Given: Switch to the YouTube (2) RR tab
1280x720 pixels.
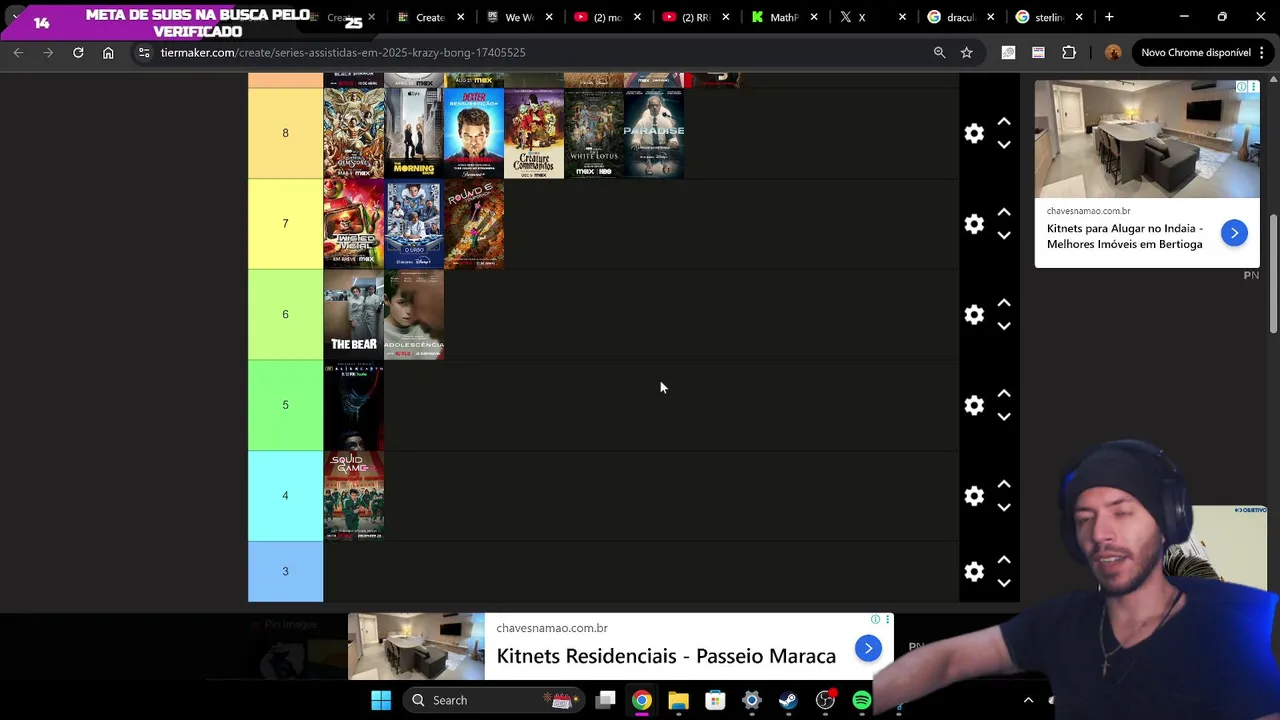Looking at the screenshot, I should (x=695, y=17).
